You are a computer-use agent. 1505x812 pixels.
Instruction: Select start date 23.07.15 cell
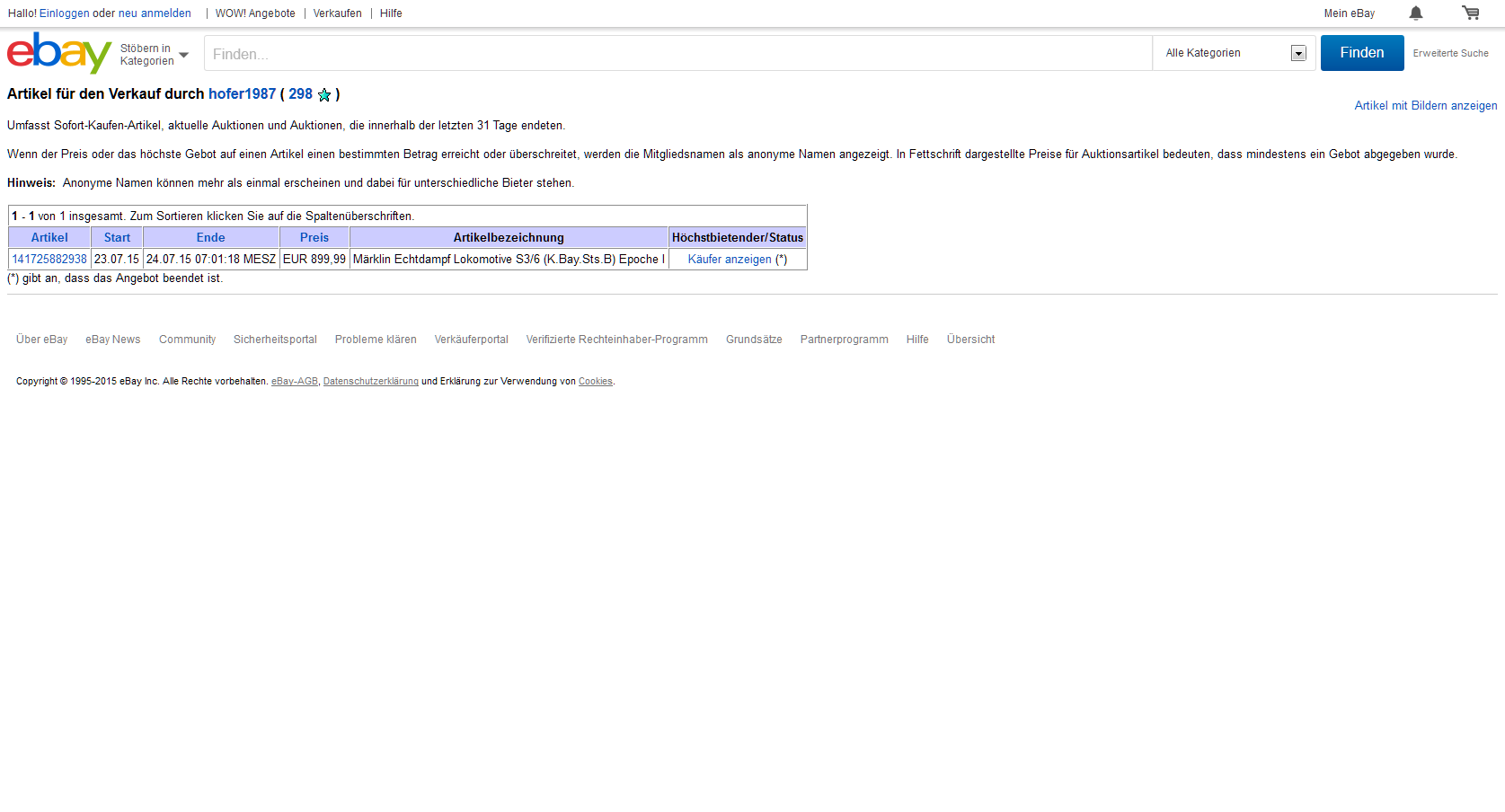[117, 259]
